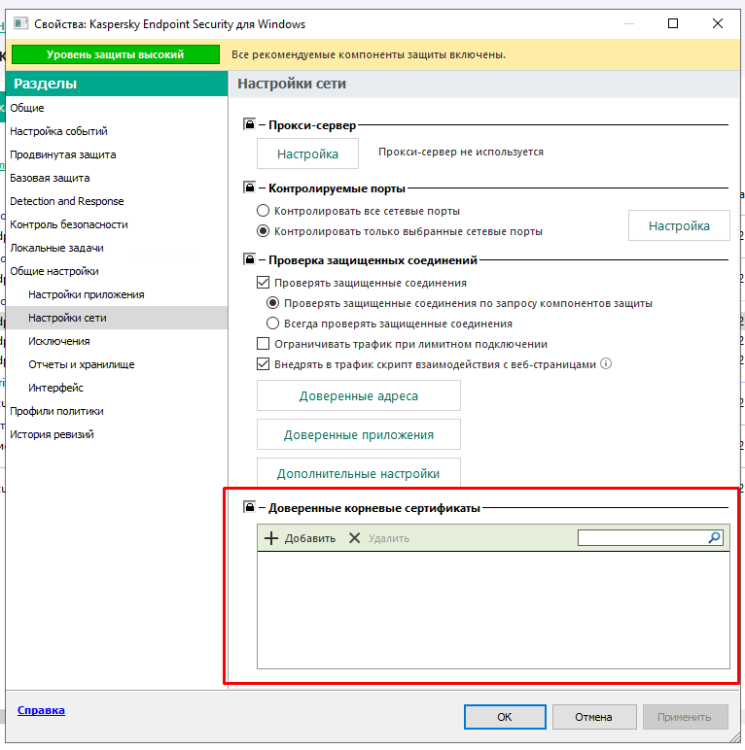Toggle the lock icon next to Контролируемые порты
Viewport: 745px width, 750px height.
[x=249, y=188]
